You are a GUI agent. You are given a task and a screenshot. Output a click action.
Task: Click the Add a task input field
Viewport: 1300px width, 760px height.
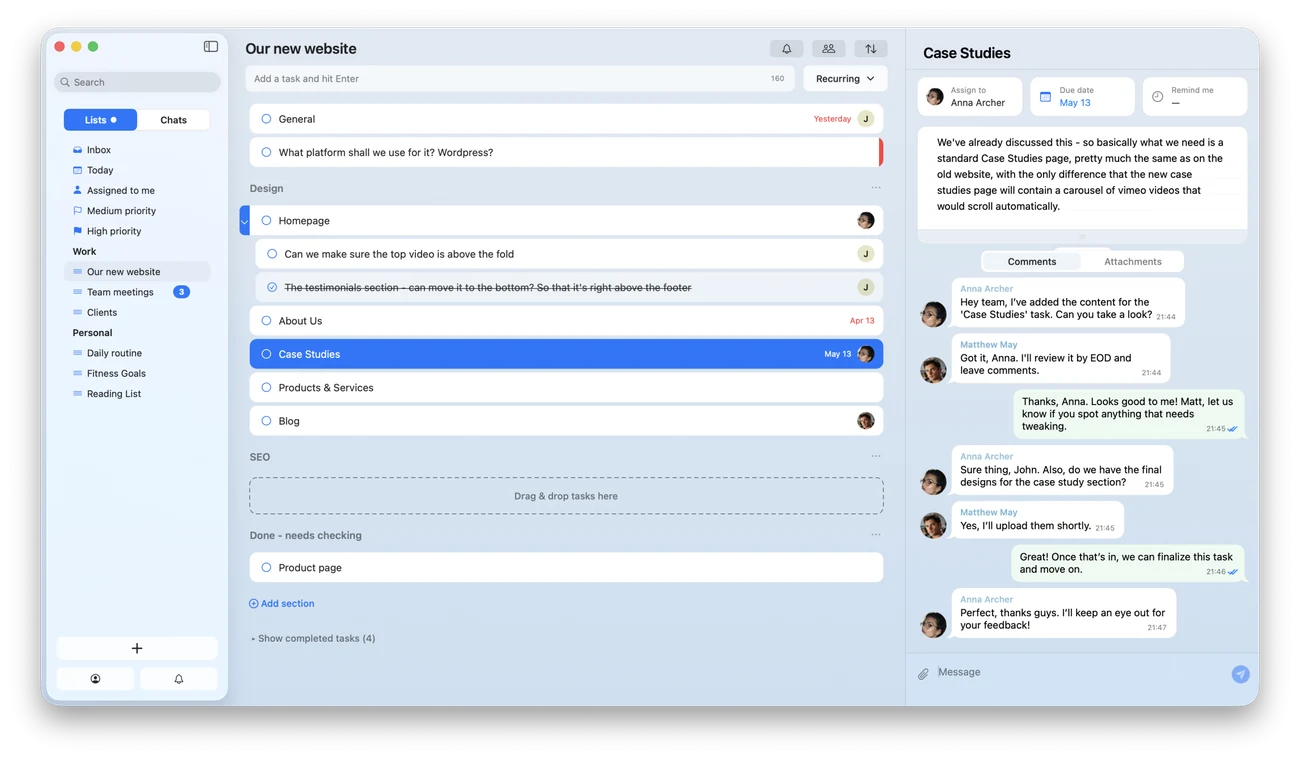click(x=520, y=79)
